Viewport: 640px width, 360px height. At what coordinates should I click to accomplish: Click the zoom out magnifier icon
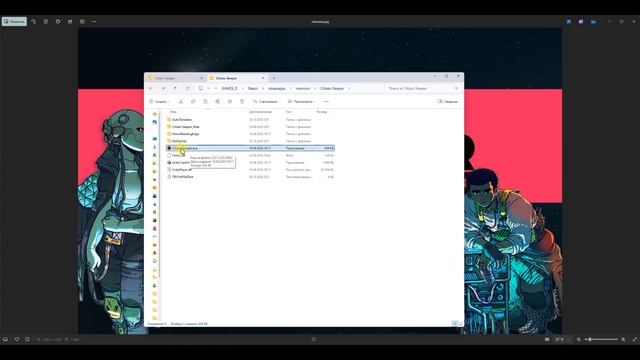click(x=579, y=339)
